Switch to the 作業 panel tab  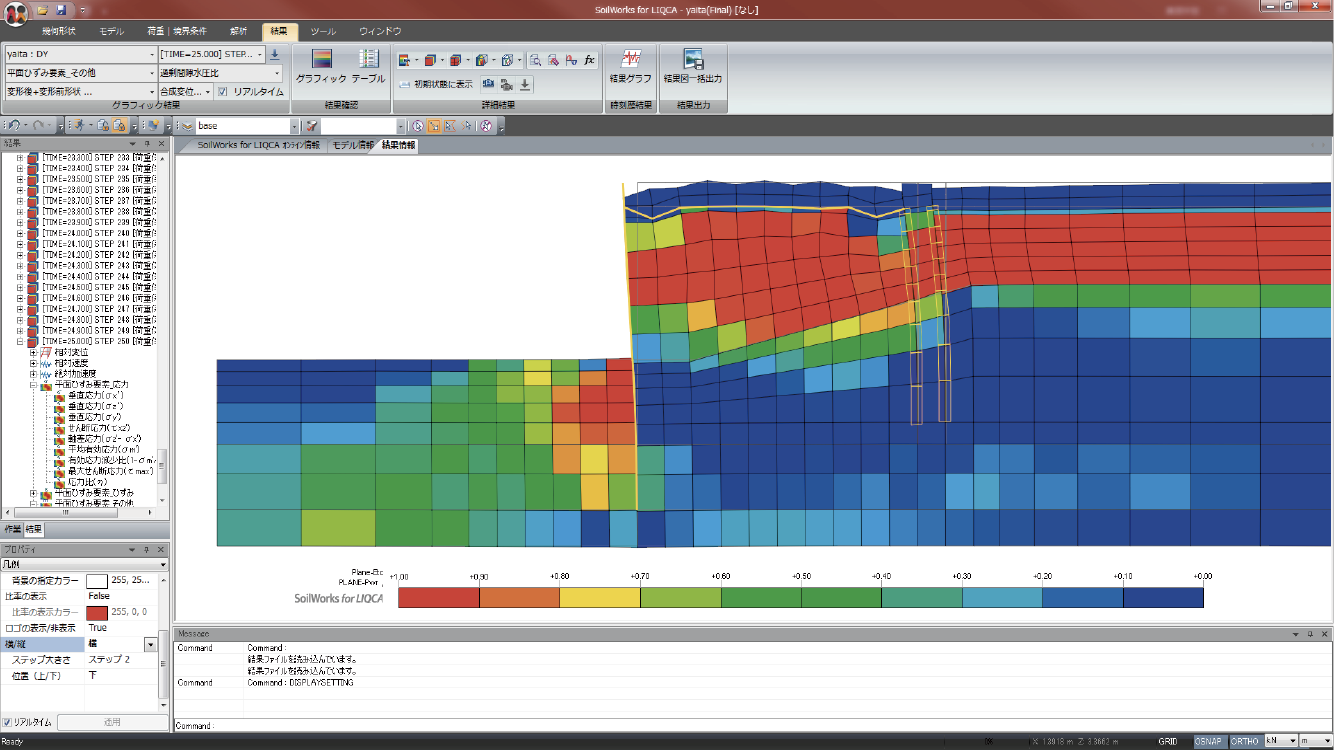click(x=13, y=528)
